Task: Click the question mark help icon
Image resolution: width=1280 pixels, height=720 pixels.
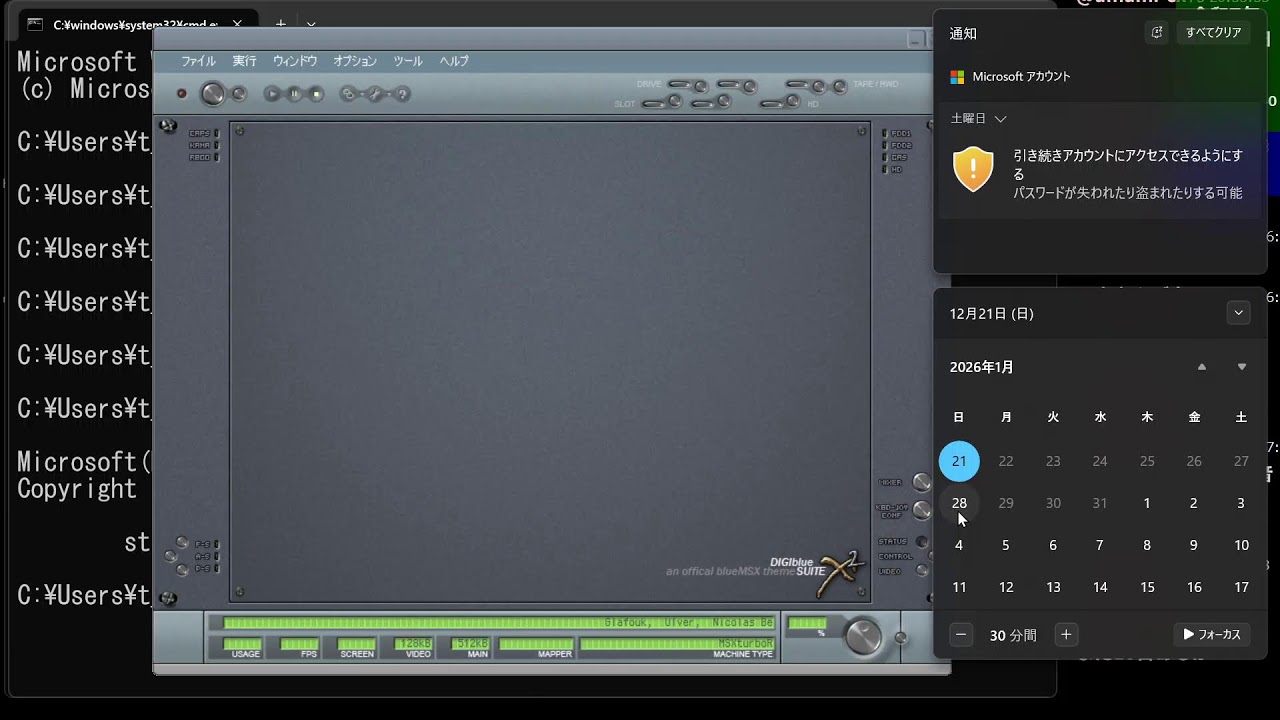Action: point(403,94)
